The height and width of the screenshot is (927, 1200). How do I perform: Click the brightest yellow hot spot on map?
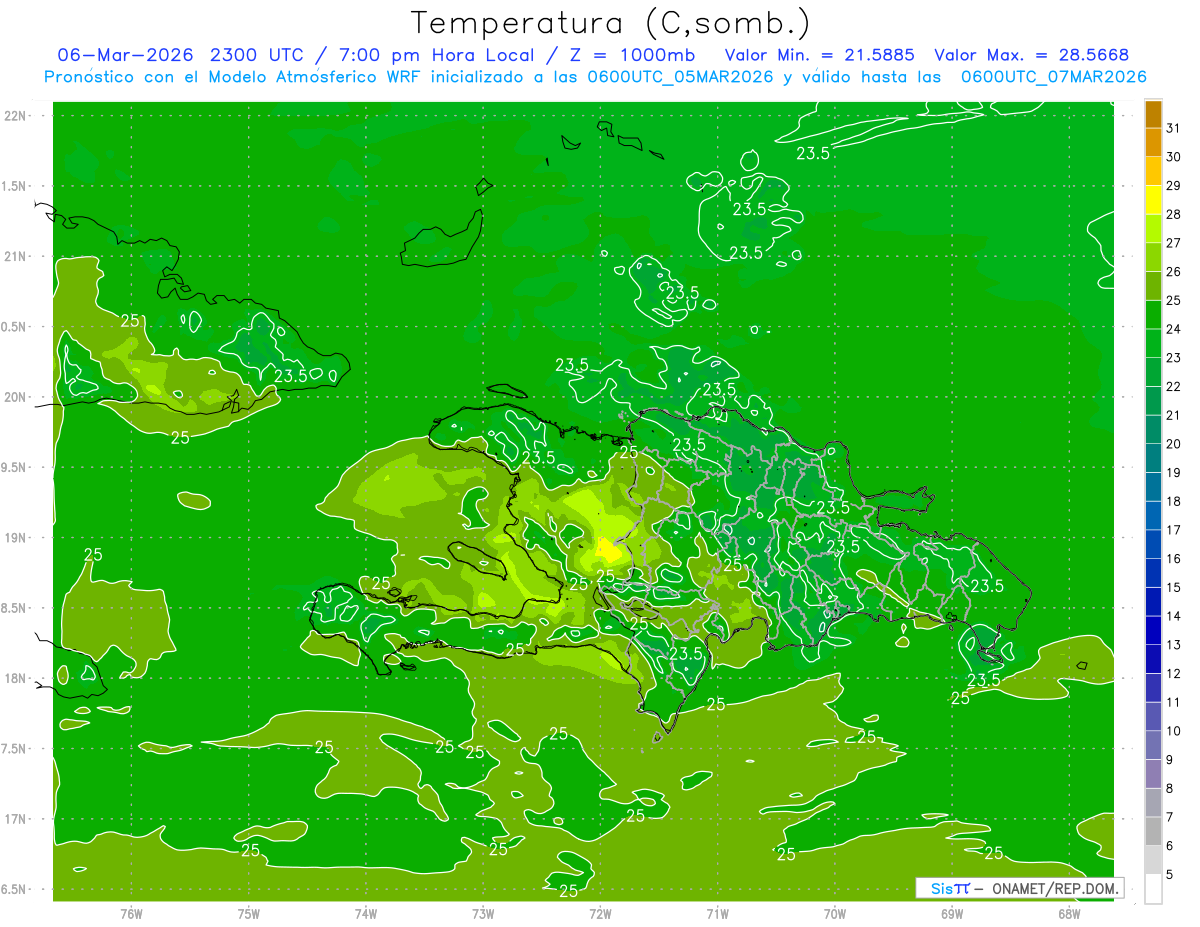point(607,549)
